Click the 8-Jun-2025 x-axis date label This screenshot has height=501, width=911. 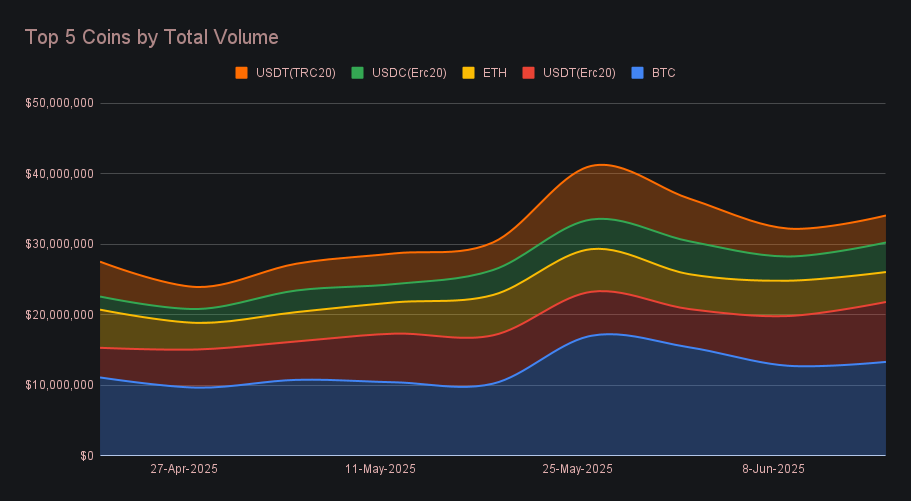(x=773, y=468)
